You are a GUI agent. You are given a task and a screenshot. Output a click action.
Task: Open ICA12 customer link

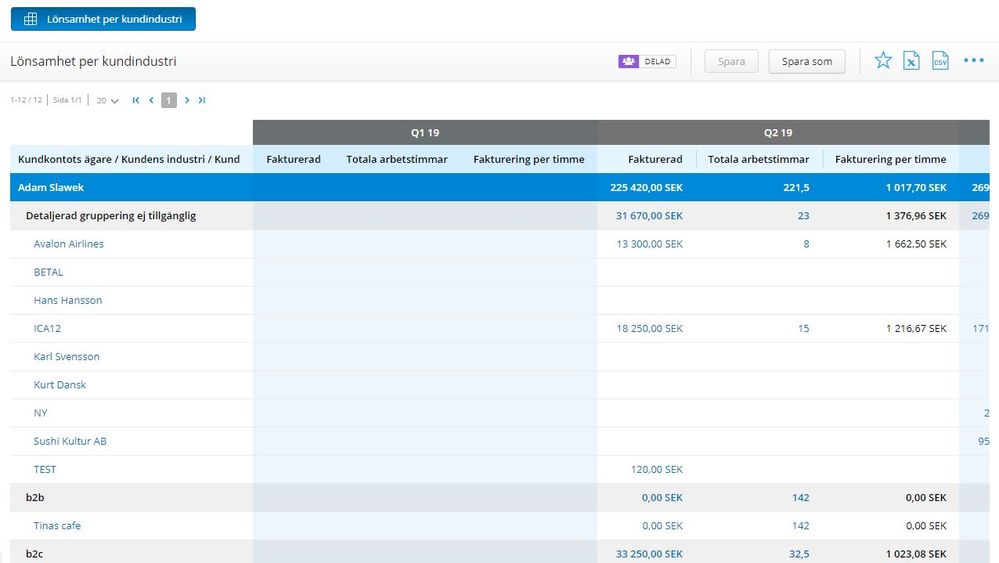[x=47, y=329]
